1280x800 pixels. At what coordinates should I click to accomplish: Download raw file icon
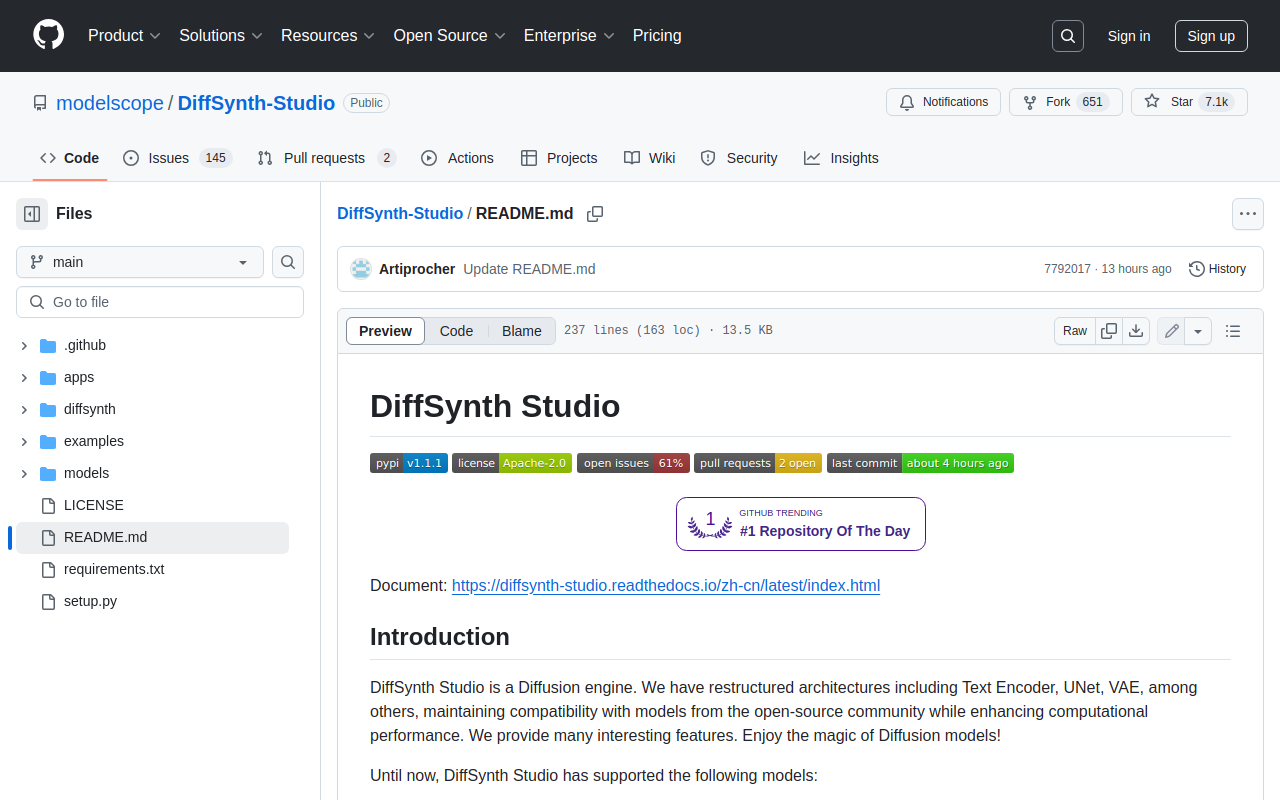[1136, 331]
